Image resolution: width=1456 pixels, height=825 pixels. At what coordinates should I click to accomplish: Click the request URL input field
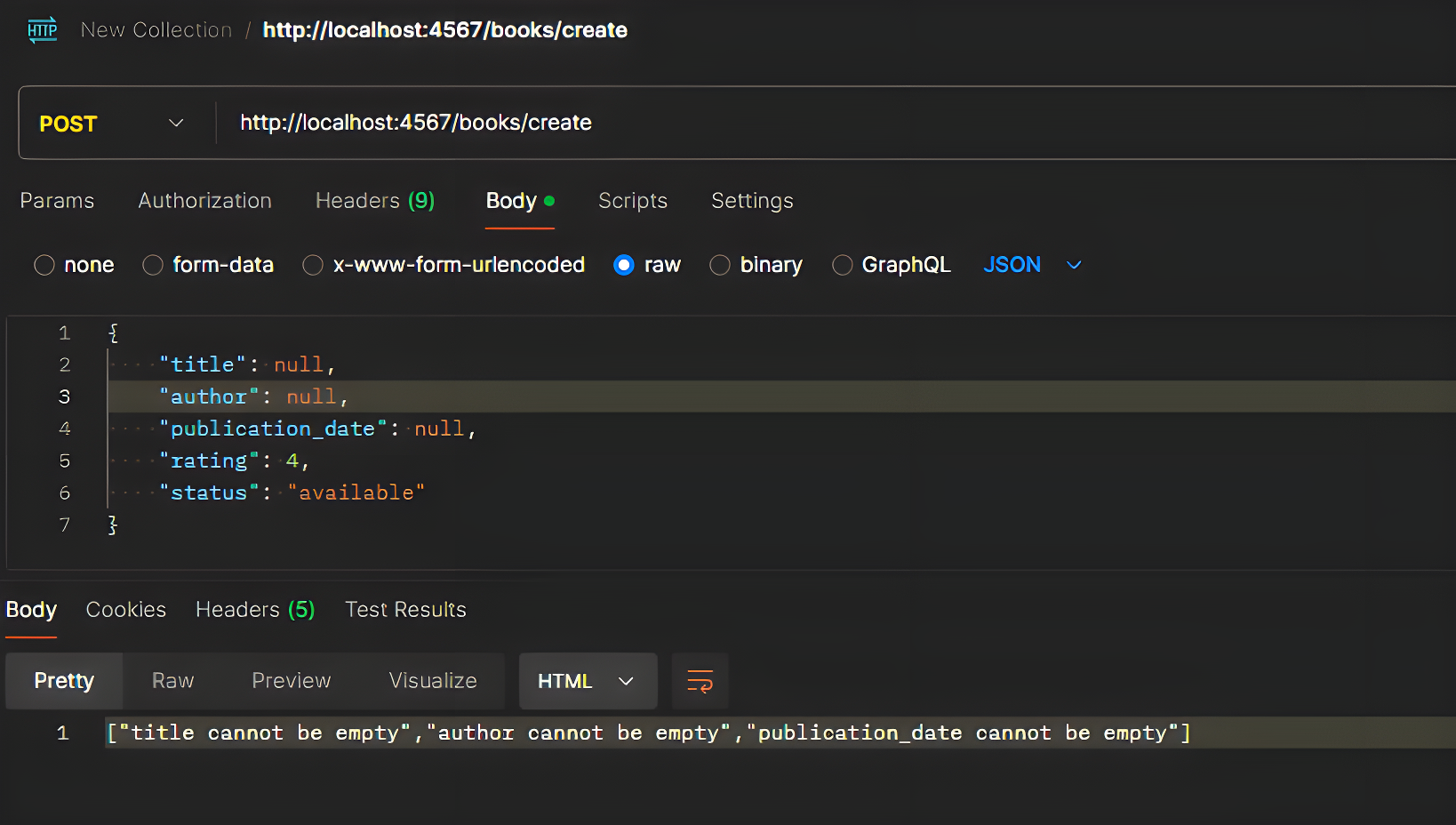tap(800, 123)
